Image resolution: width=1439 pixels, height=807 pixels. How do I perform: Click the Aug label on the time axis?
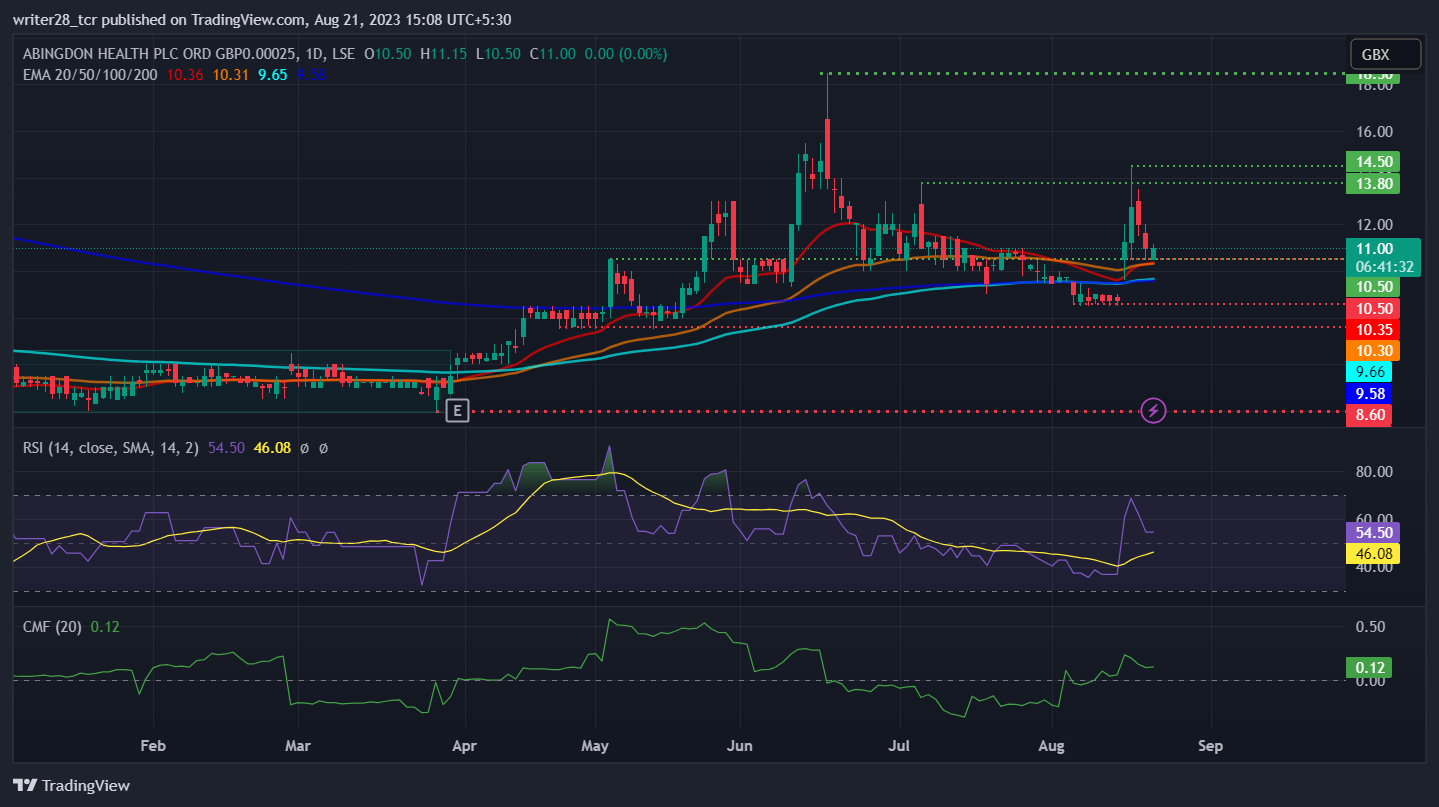coord(1051,746)
